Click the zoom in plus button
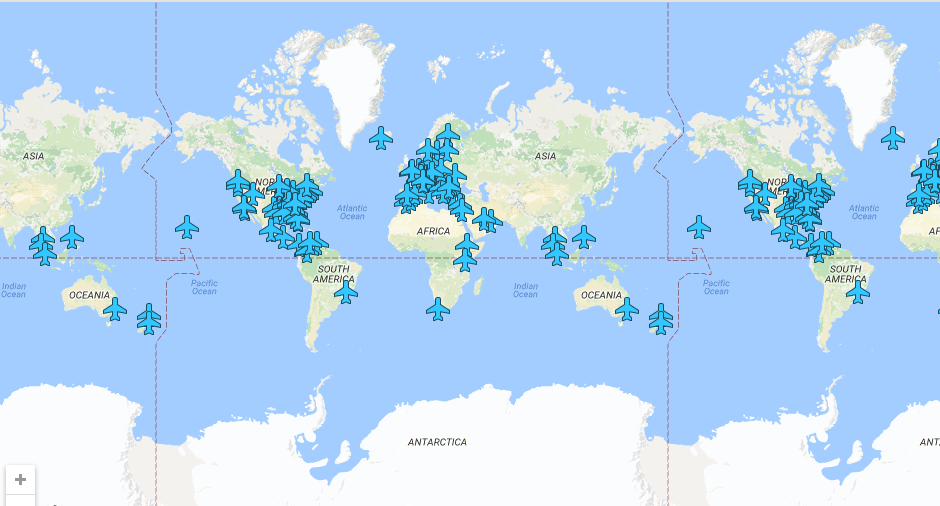940x506 pixels. 20,480
